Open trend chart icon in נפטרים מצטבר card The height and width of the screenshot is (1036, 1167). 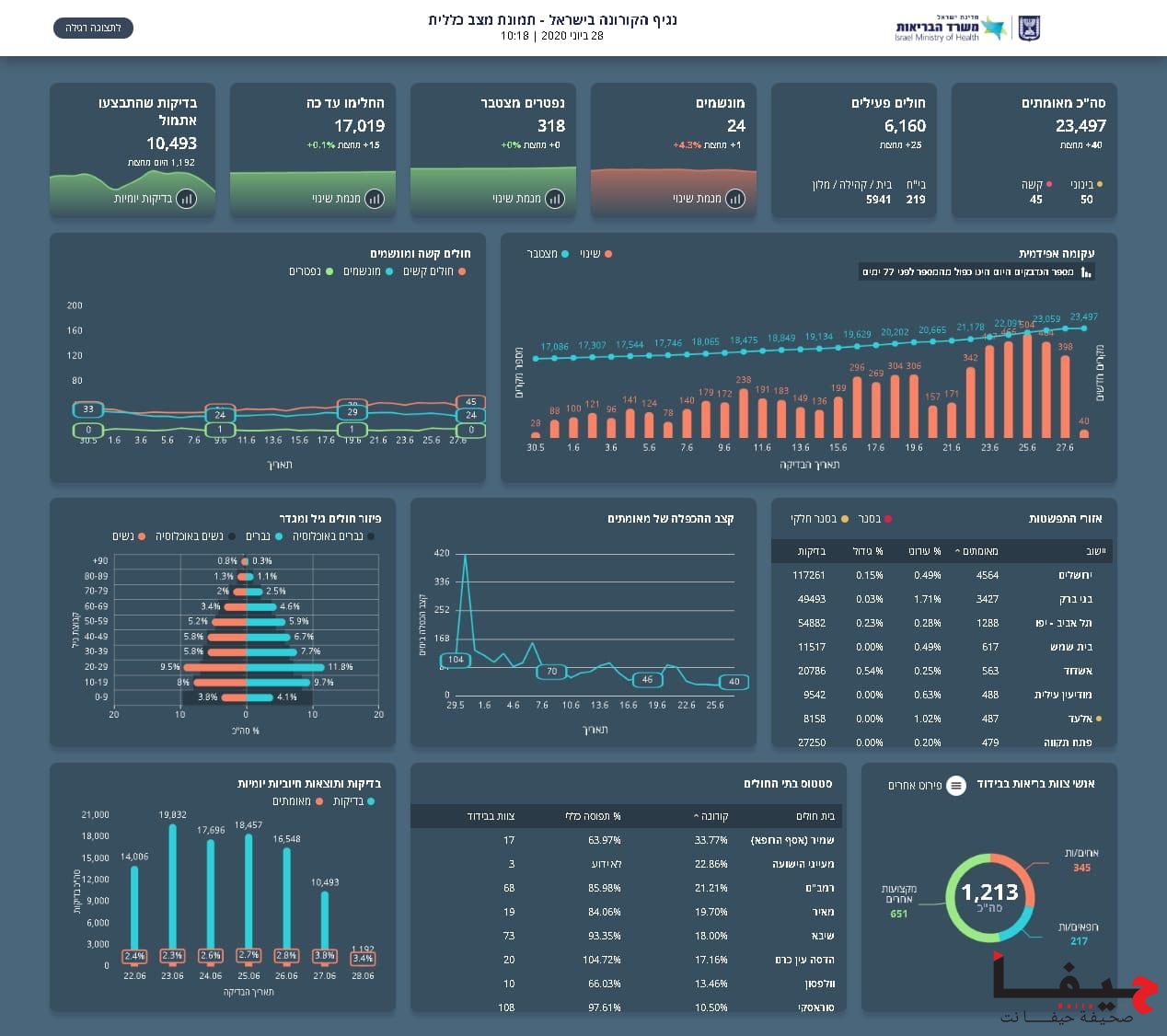(554, 199)
